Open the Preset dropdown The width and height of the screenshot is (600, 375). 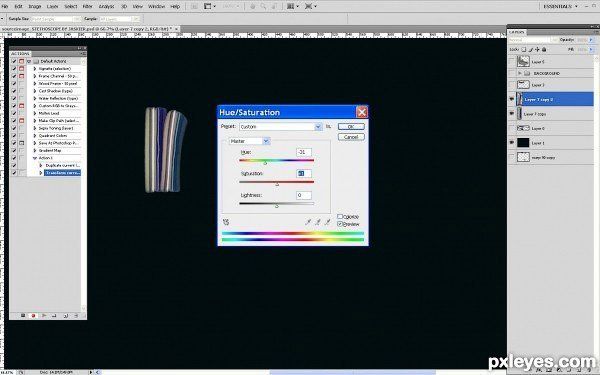(x=281, y=127)
